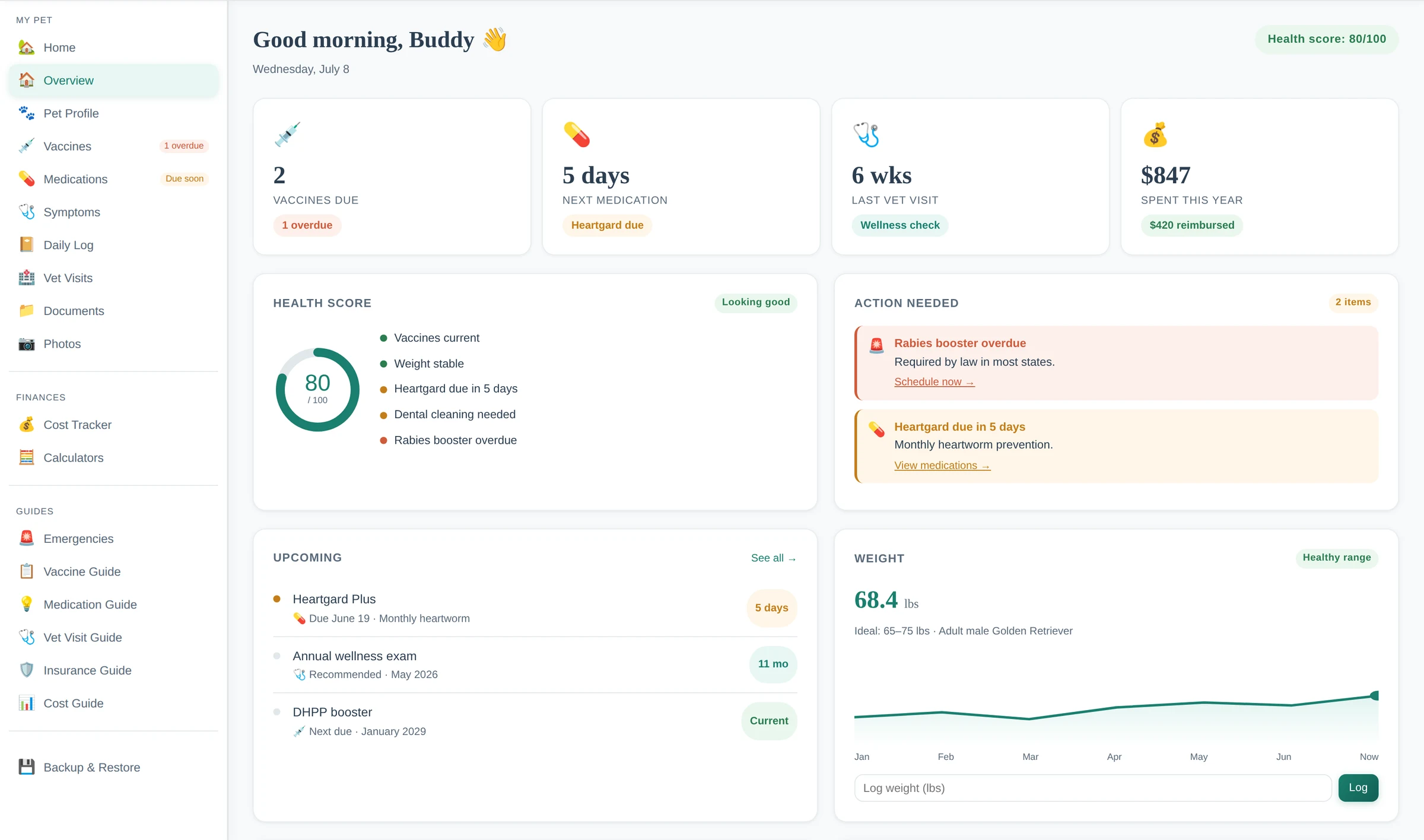
Task: Click the Wellness check tag
Action: click(x=899, y=225)
